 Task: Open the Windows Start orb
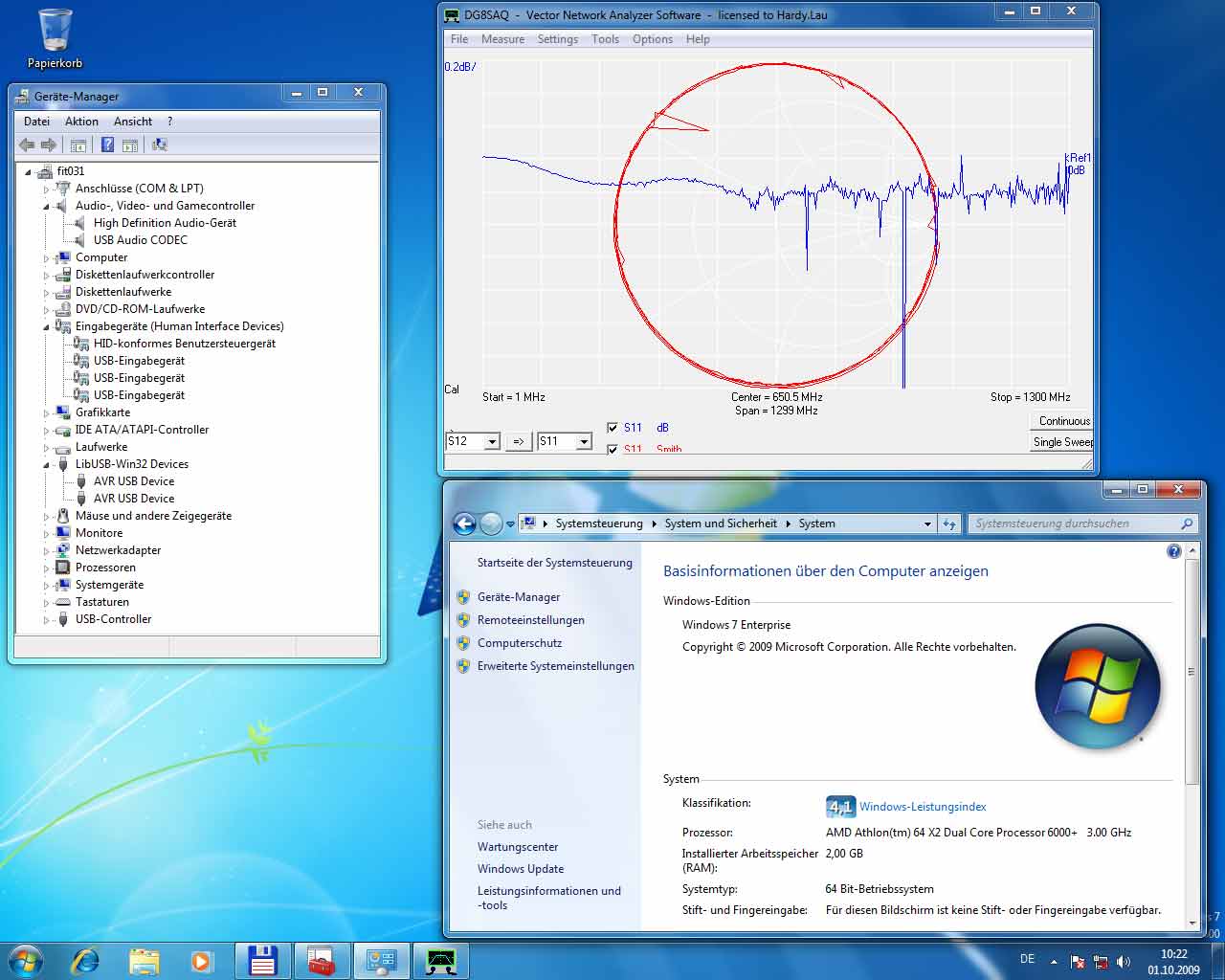click(x=26, y=961)
